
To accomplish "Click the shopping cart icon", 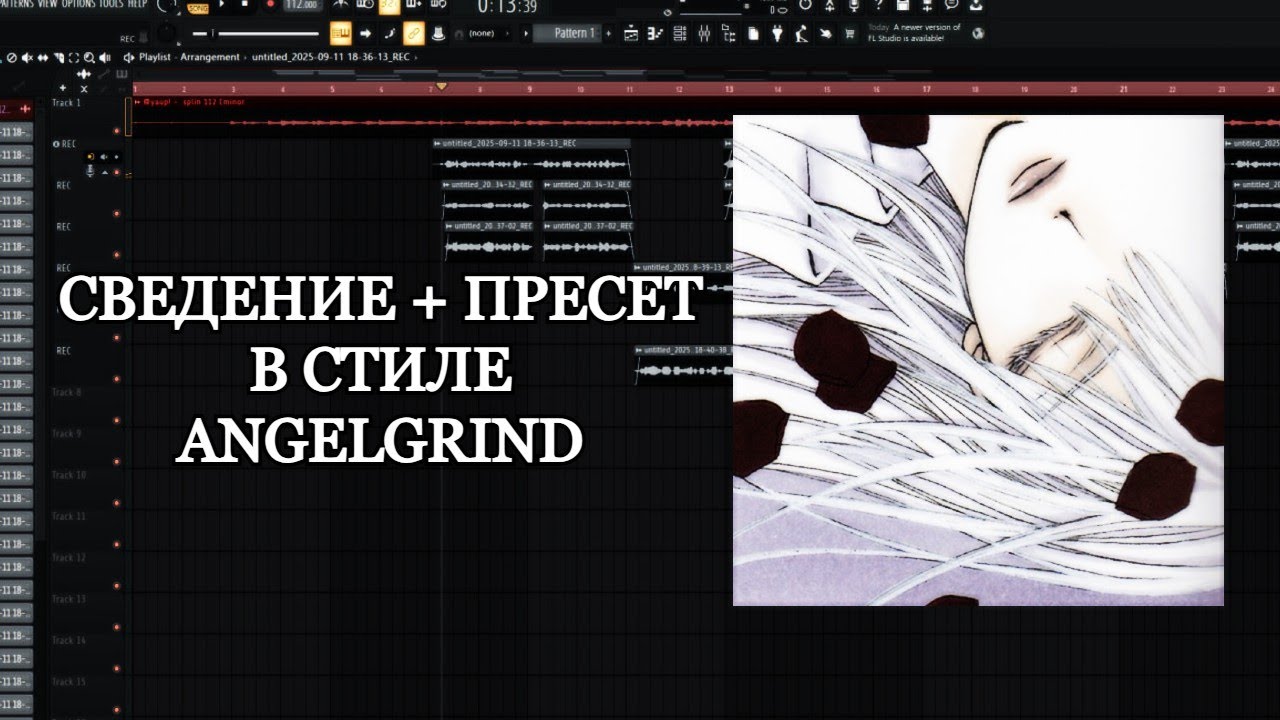I will point(849,34).
